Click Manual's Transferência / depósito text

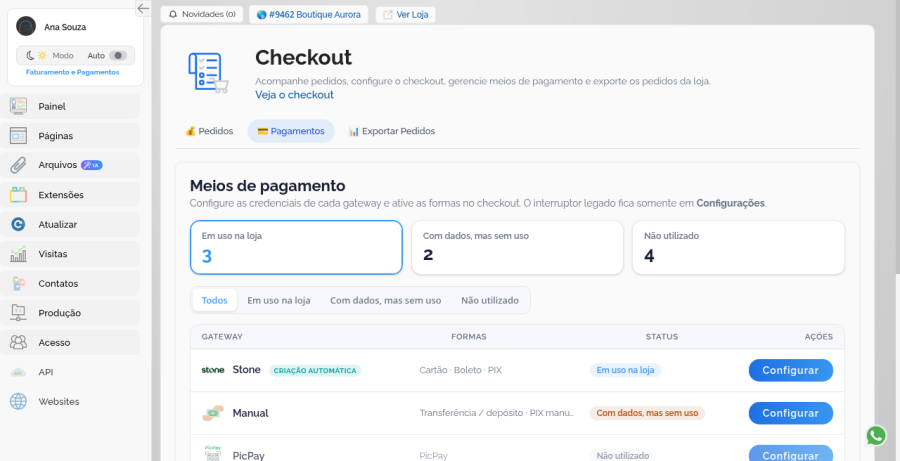pos(497,413)
